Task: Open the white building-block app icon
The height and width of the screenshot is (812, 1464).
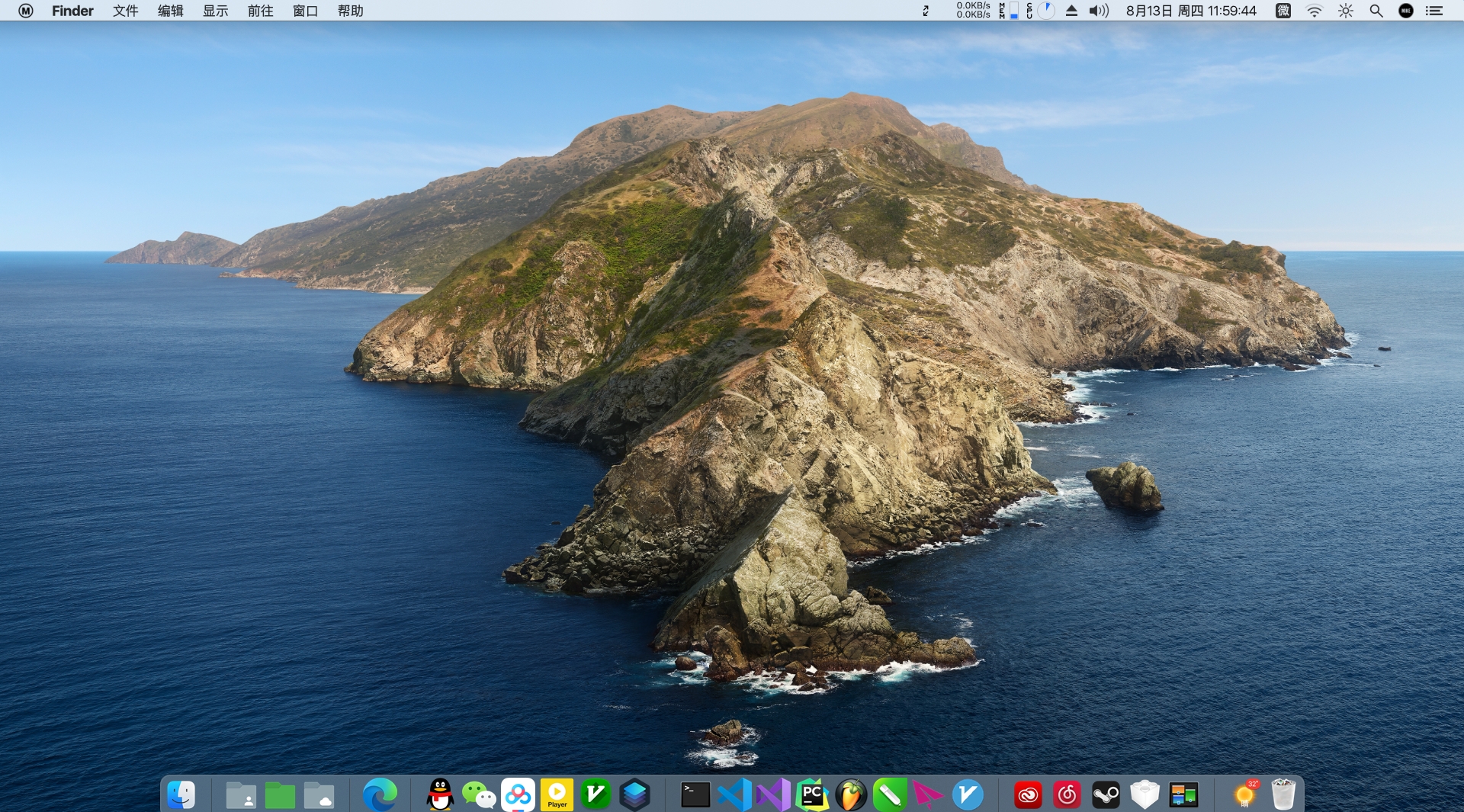Action: (x=1145, y=795)
